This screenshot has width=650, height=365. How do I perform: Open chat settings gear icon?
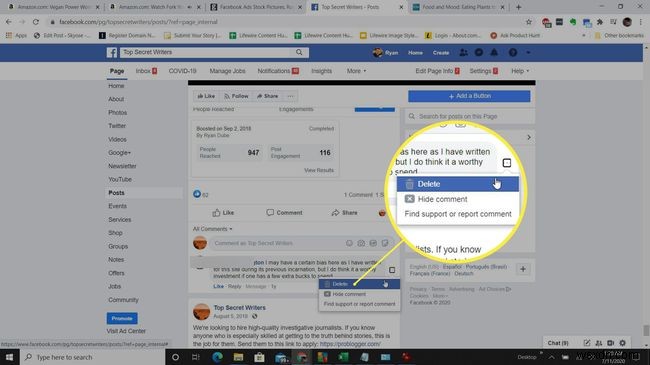pos(623,343)
